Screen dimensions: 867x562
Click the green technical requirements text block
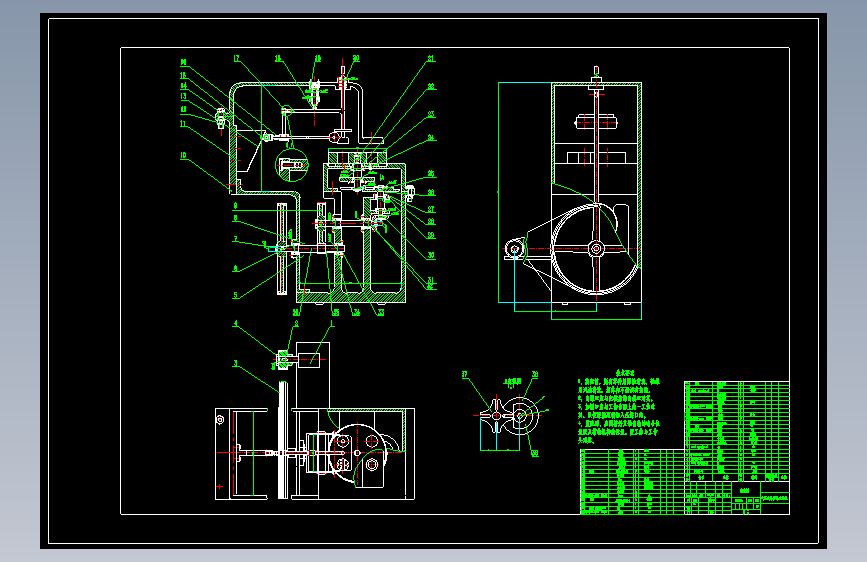(619, 406)
